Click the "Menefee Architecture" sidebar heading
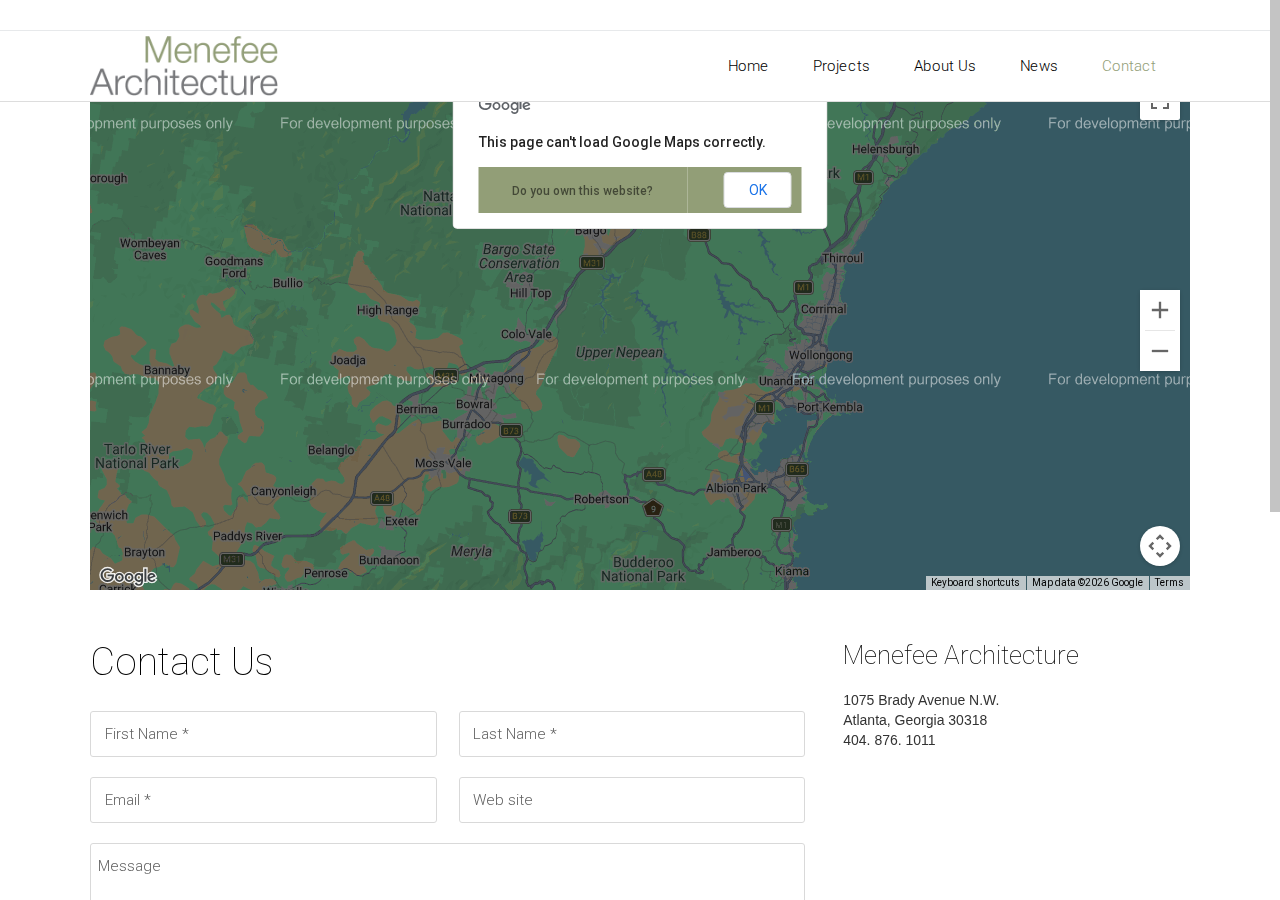Viewport: 1280px width, 900px height. [961, 655]
